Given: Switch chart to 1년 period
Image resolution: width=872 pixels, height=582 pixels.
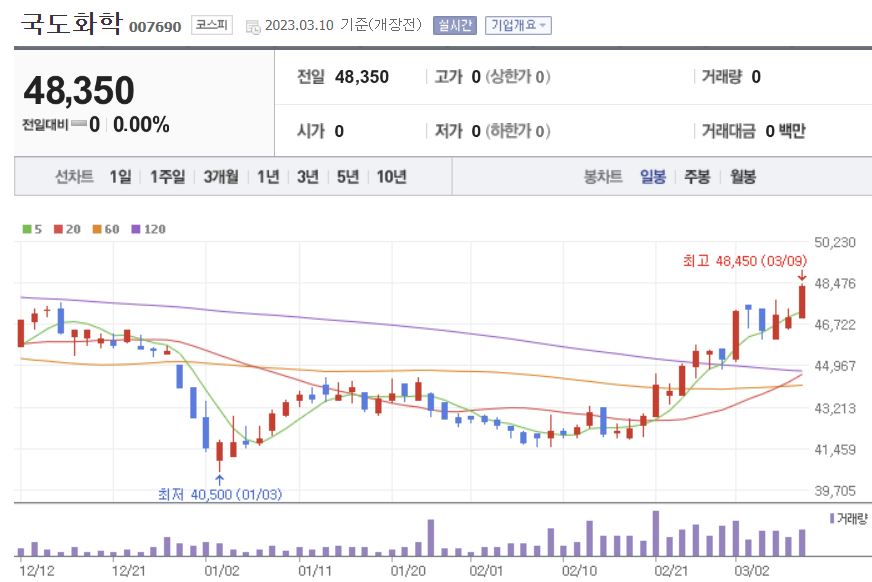Looking at the screenshot, I should [268, 177].
